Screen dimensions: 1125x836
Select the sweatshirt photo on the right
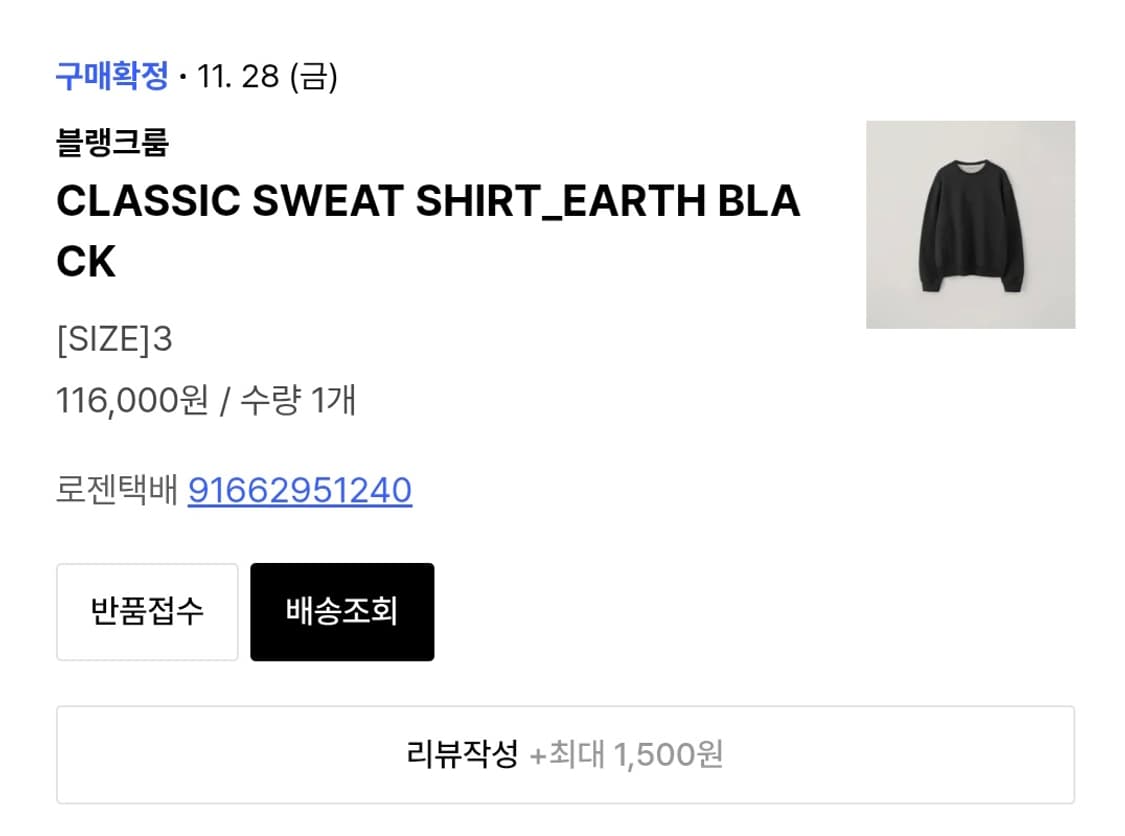970,223
